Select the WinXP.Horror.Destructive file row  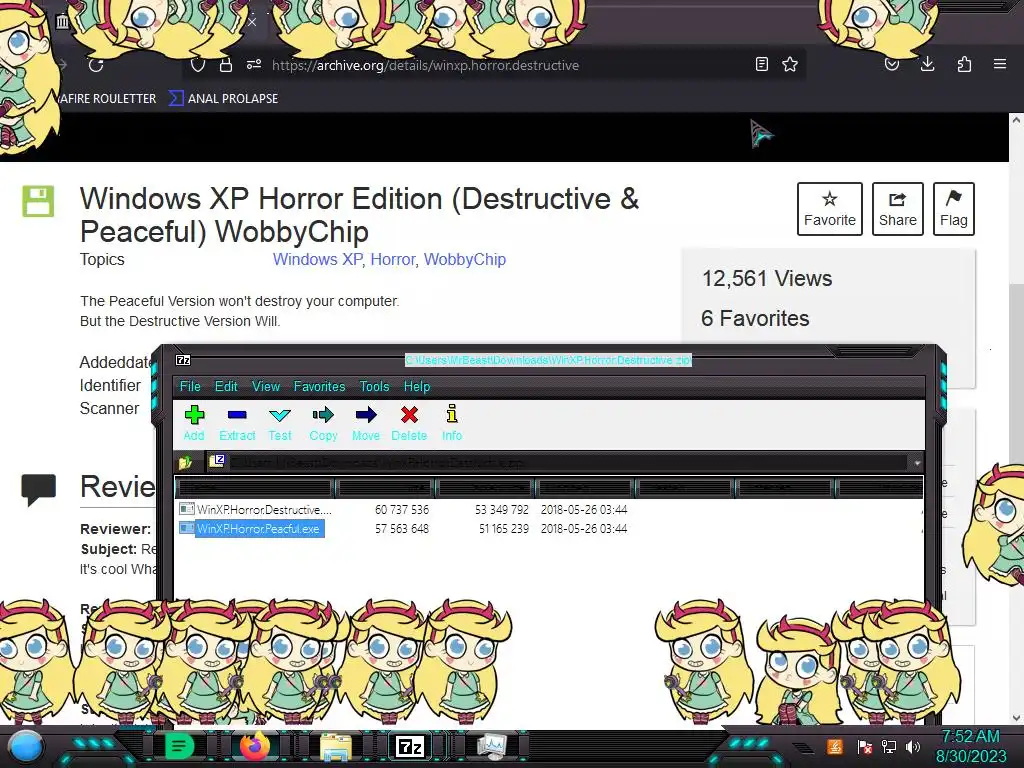549,509
